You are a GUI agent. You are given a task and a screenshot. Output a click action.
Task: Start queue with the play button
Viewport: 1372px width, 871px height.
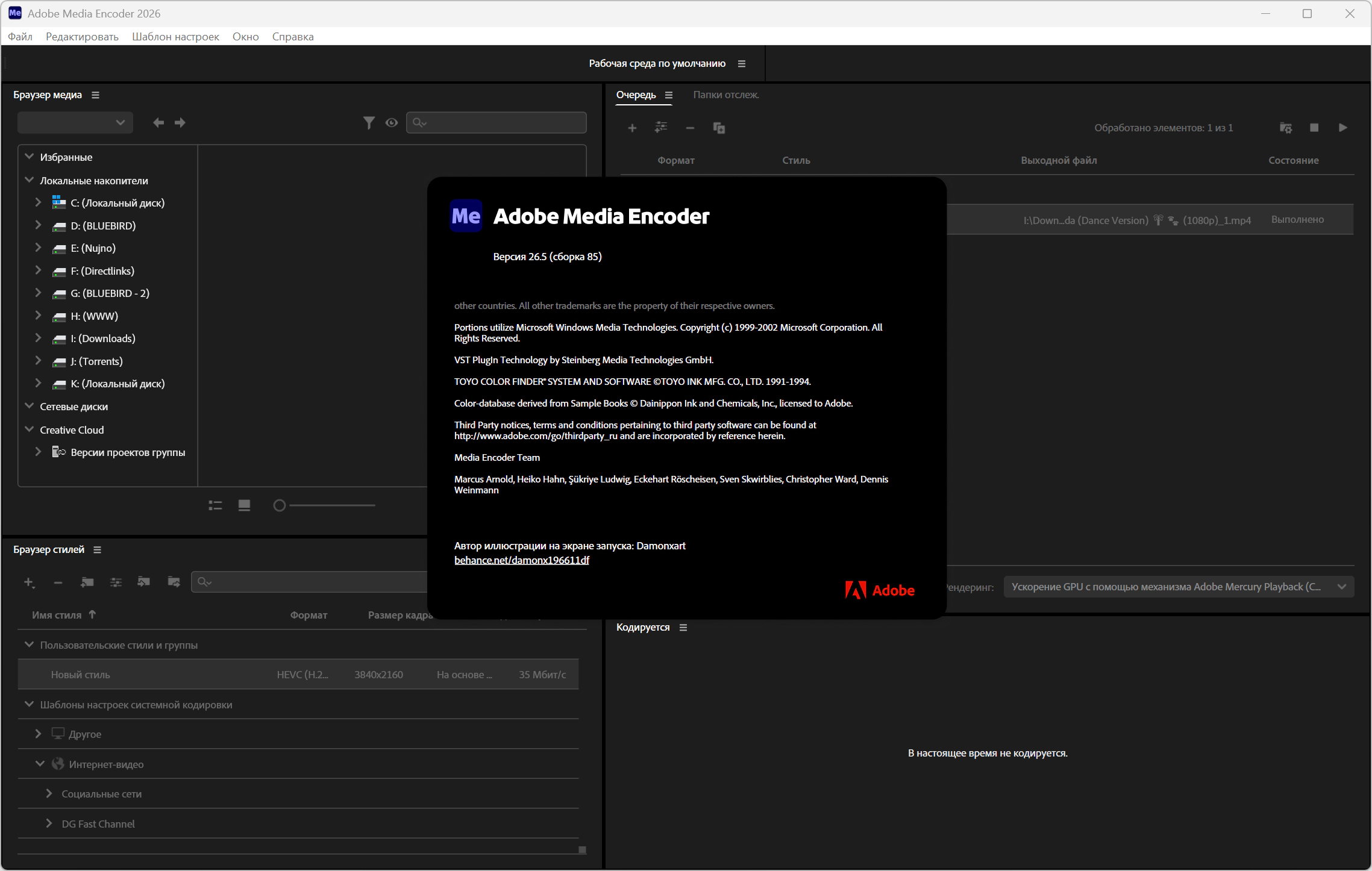click(x=1343, y=128)
